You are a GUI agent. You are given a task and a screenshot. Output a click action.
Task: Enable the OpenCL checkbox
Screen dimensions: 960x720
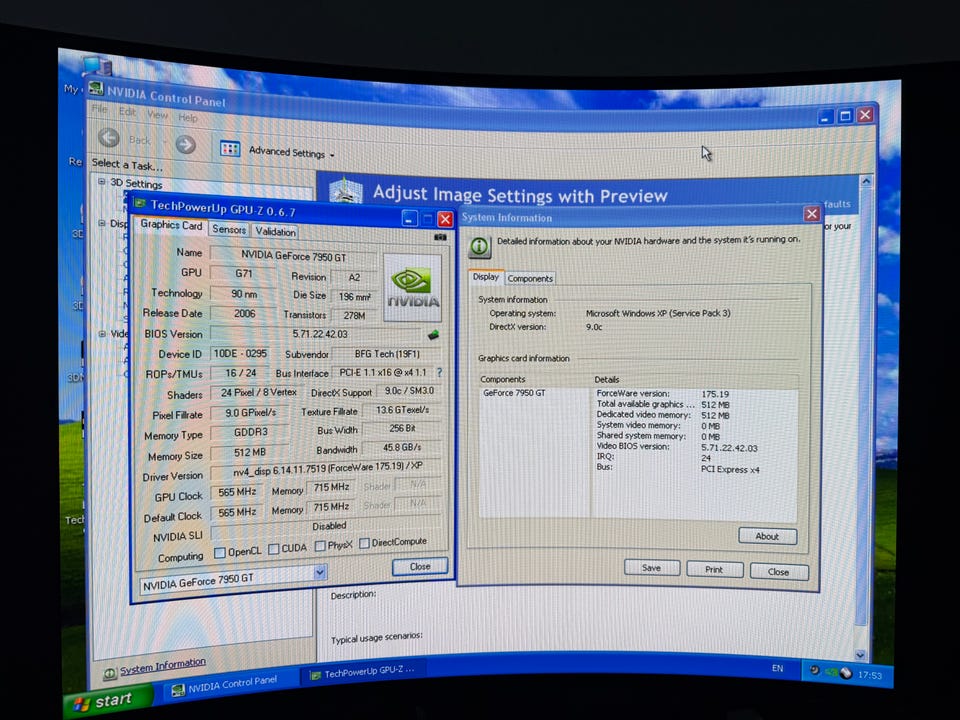[x=220, y=553]
